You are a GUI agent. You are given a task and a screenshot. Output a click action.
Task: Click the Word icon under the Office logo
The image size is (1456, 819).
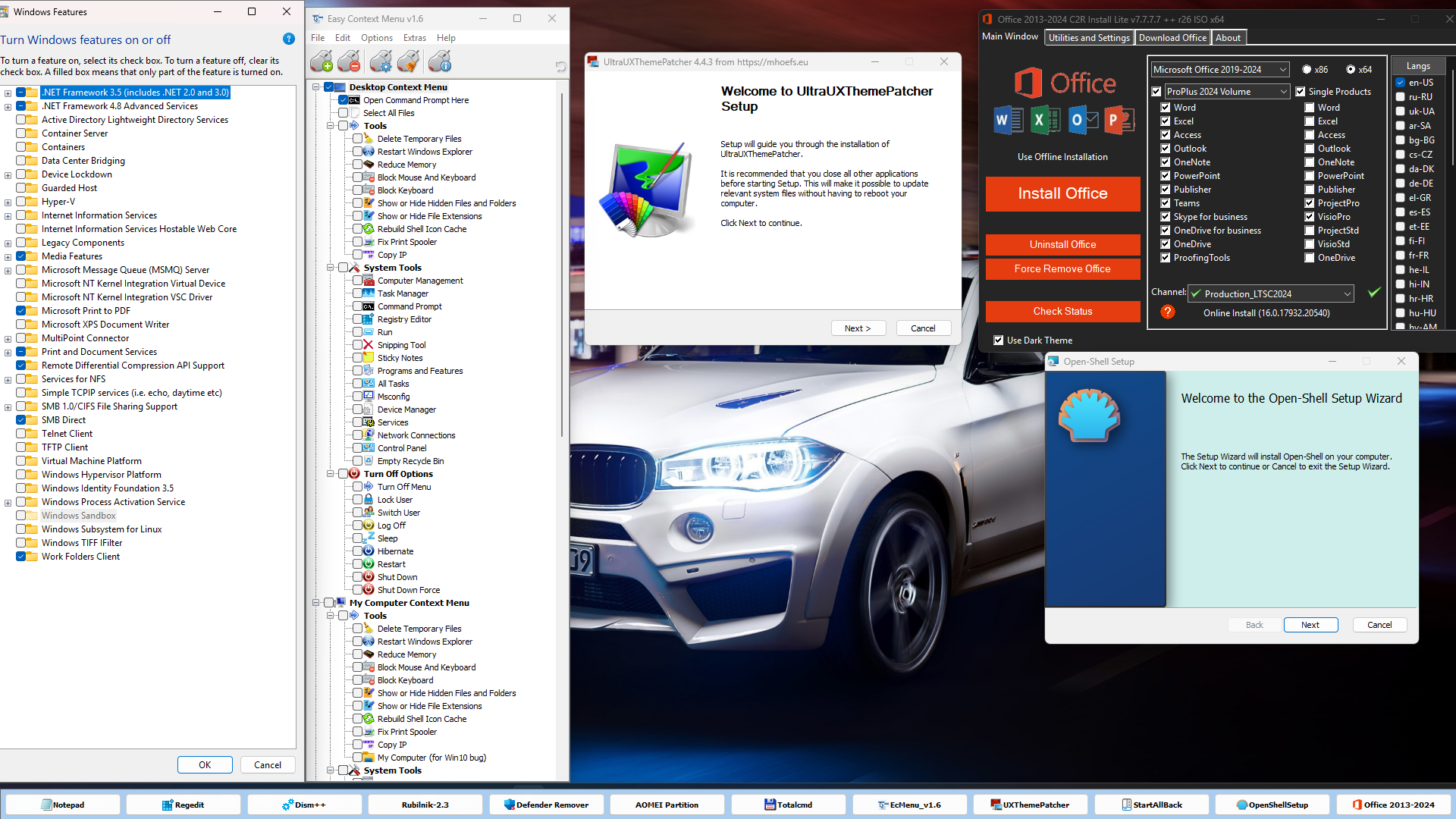(x=1008, y=120)
